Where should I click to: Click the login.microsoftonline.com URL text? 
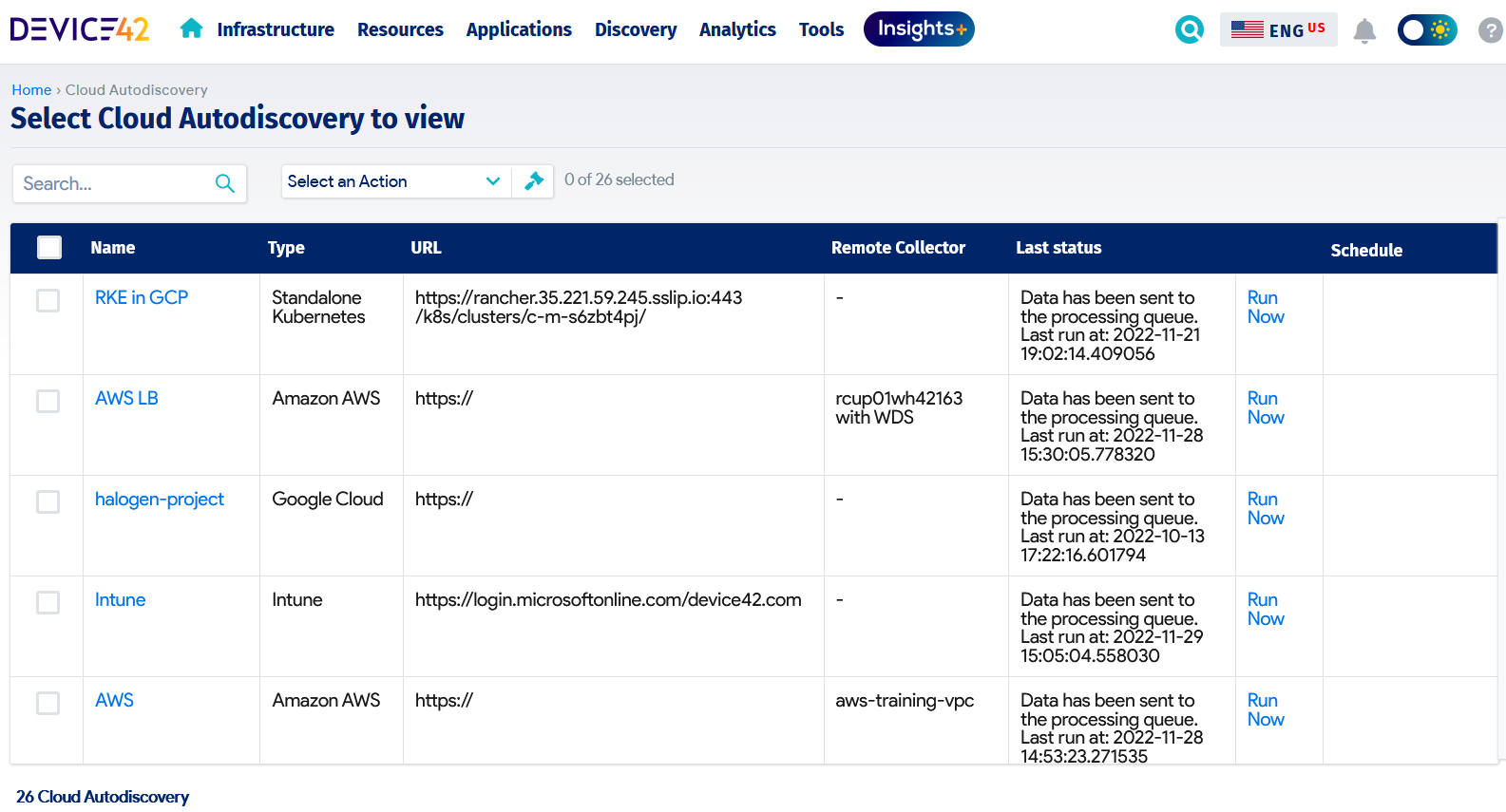[x=608, y=599]
